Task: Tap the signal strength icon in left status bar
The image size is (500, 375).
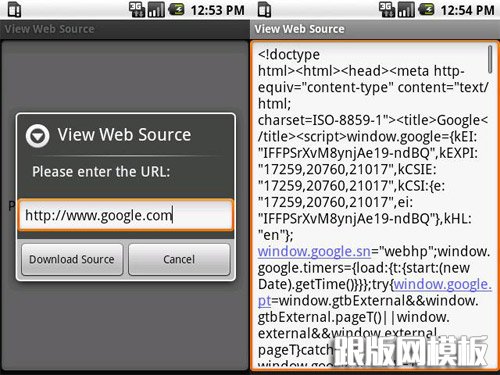Action: pyautogui.click(x=156, y=10)
